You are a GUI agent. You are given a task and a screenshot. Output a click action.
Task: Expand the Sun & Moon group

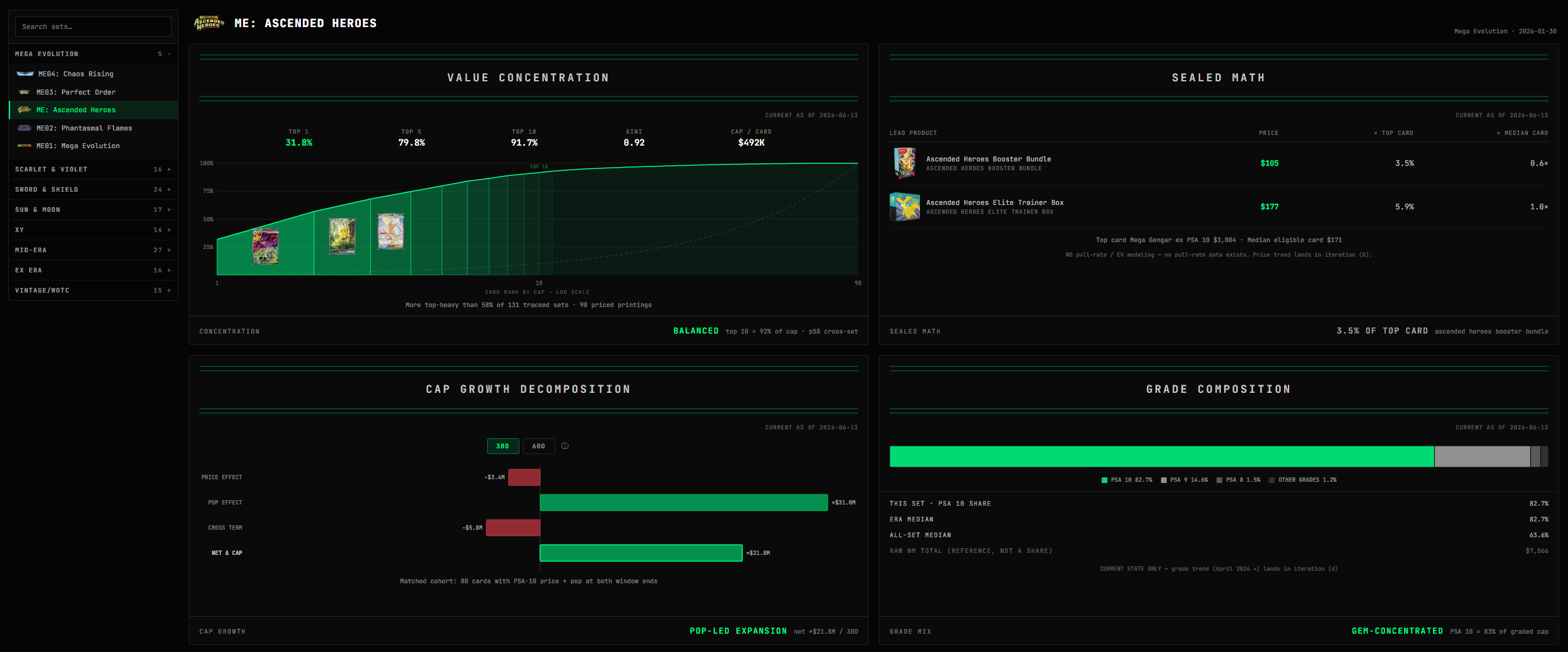coord(93,210)
